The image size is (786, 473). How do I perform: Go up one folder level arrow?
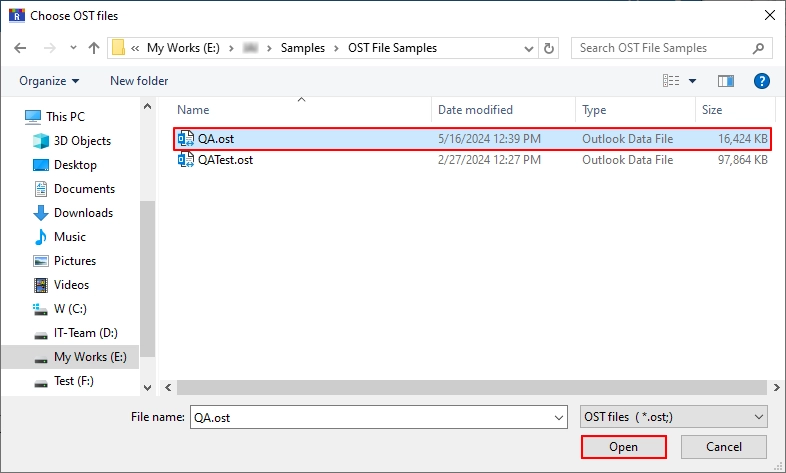pyautogui.click(x=94, y=48)
